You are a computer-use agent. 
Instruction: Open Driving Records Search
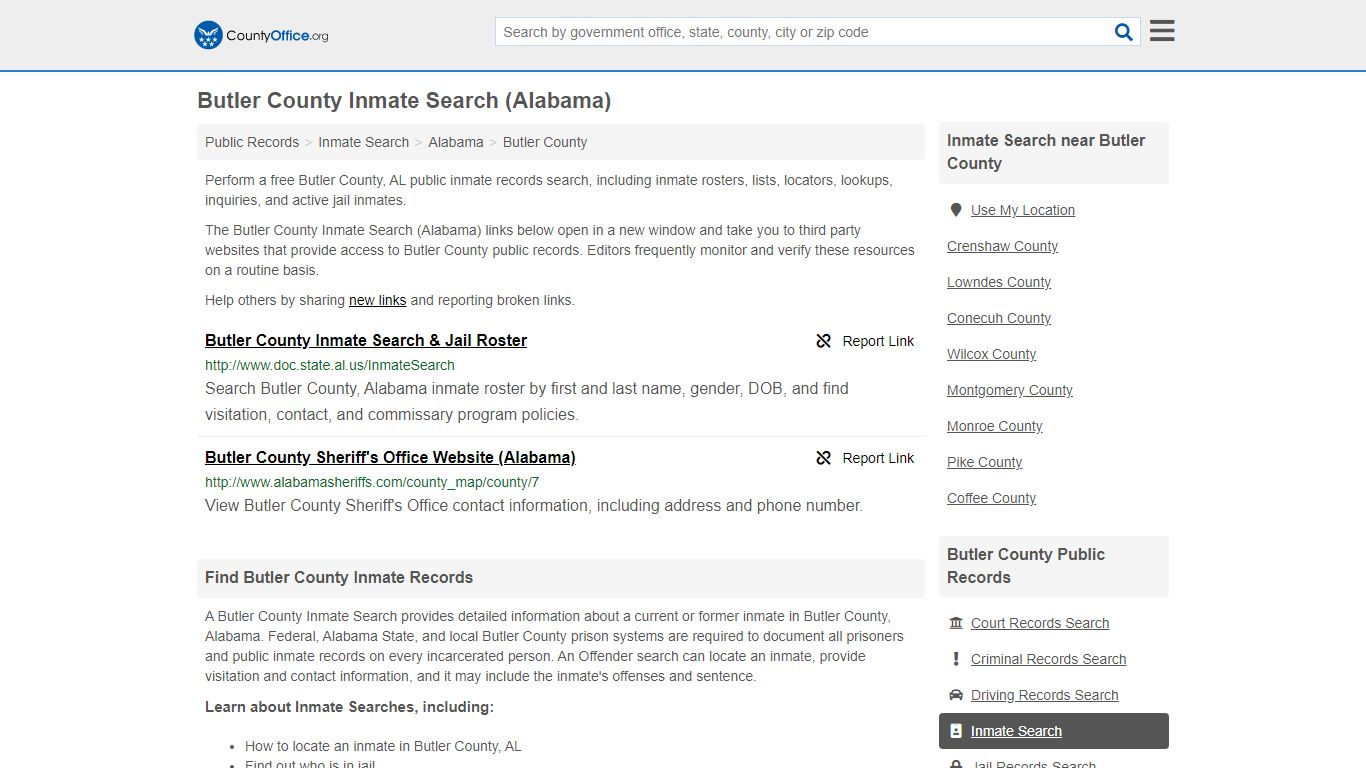point(1044,695)
